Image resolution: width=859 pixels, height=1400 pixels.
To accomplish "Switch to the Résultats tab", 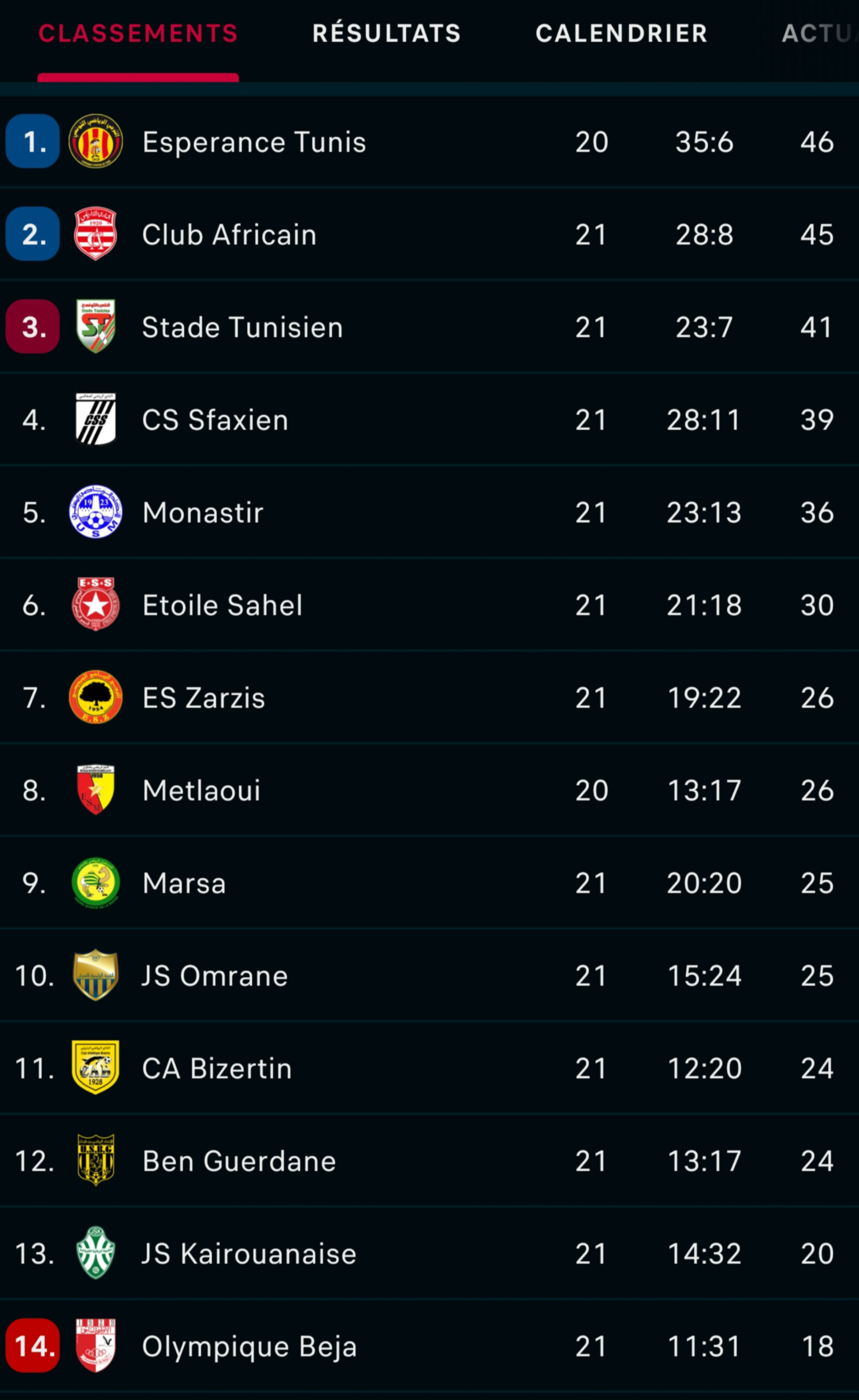I will click(x=387, y=33).
